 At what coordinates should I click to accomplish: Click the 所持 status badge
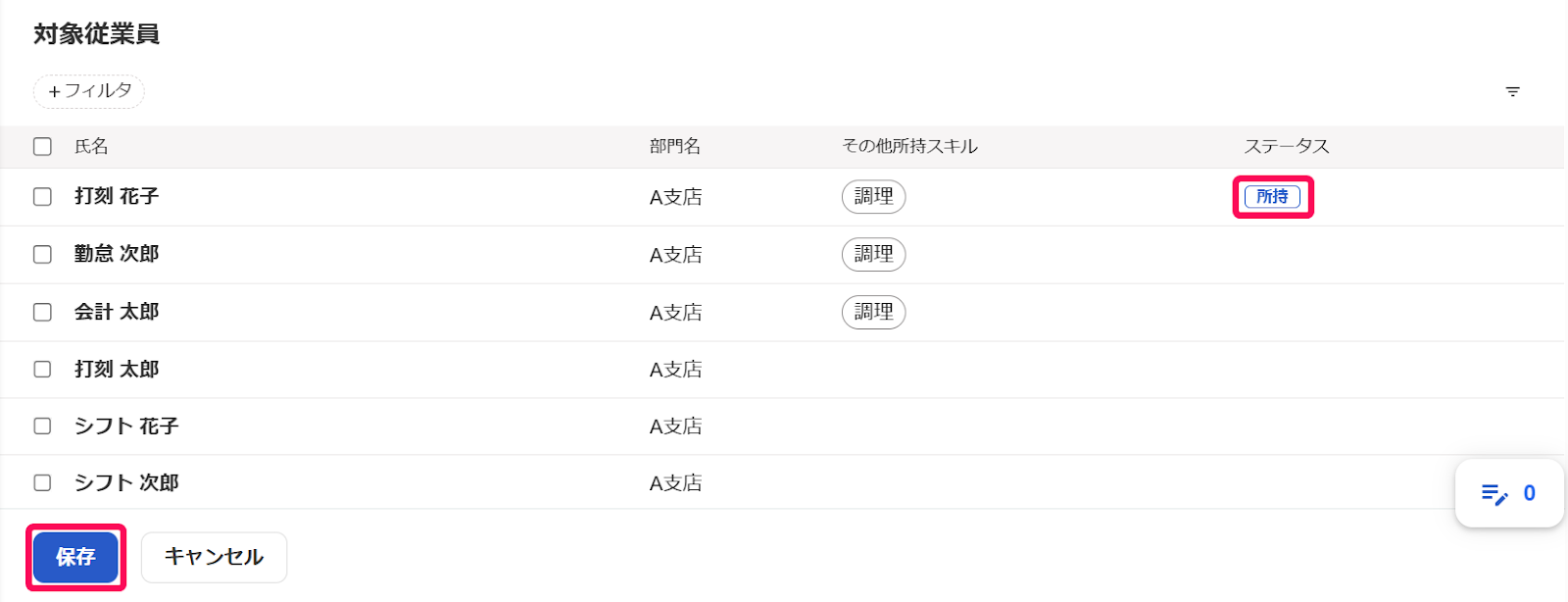(x=1272, y=197)
